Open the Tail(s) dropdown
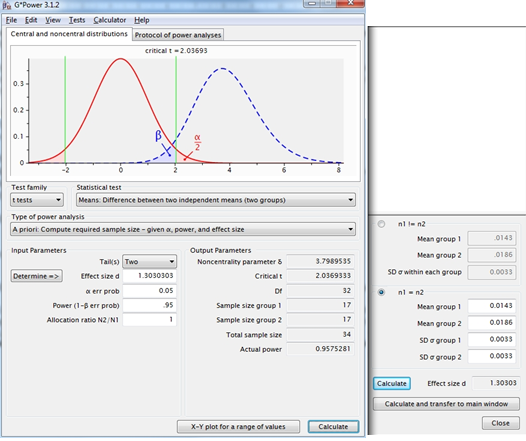 pyautogui.click(x=149, y=262)
